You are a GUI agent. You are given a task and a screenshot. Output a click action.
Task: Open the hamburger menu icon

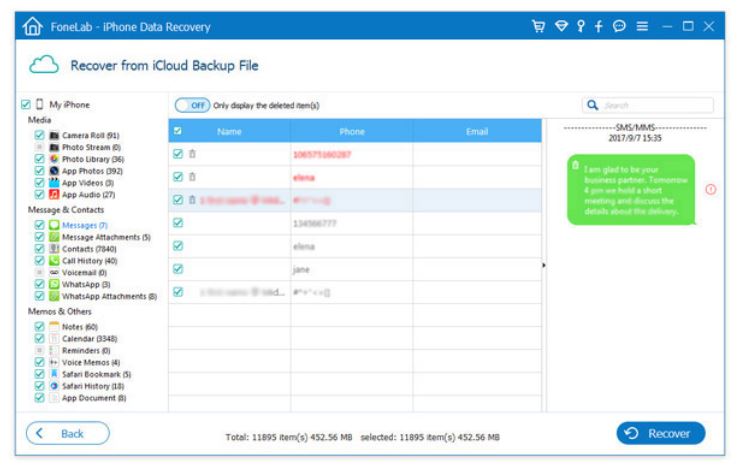point(642,26)
